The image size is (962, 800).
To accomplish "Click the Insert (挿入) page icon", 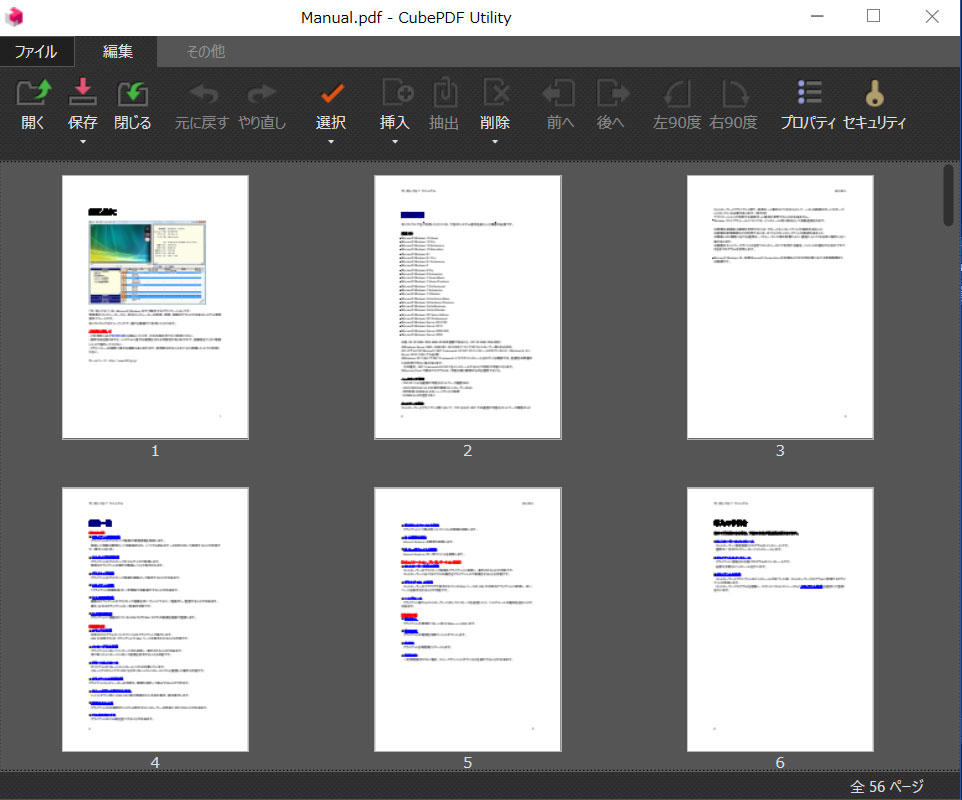I will tap(396, 94).
